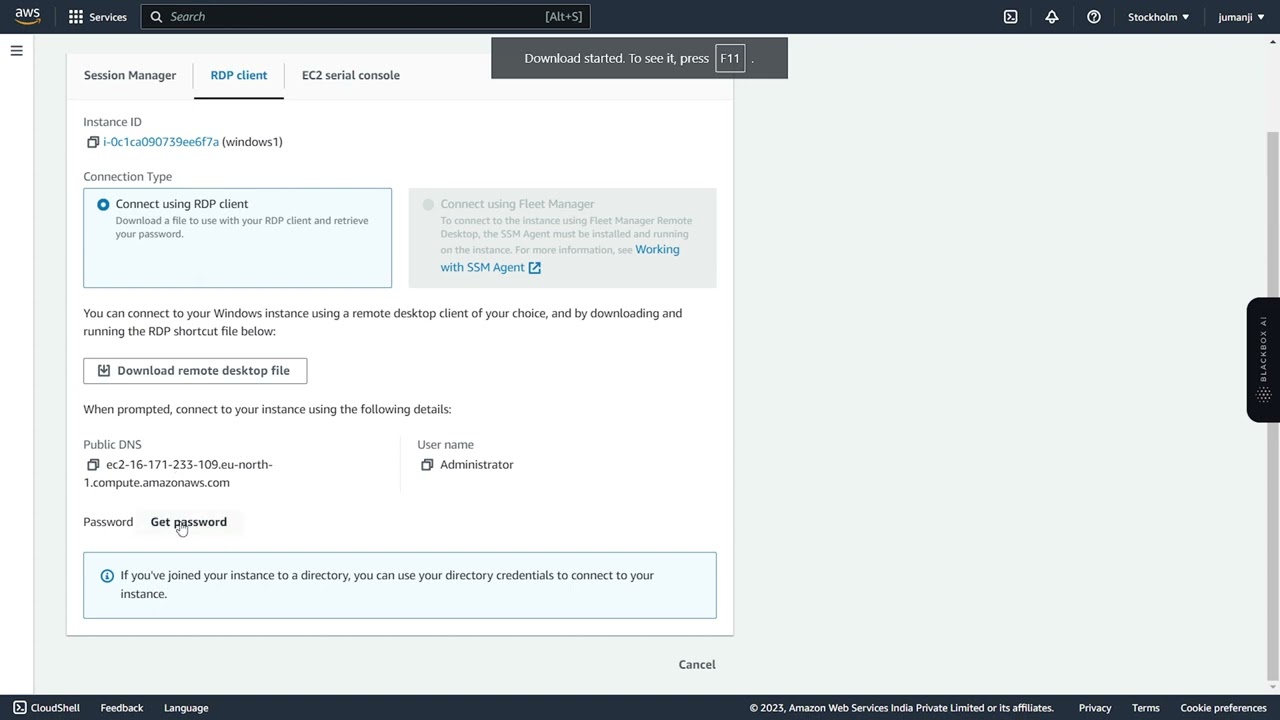Open the Blackbox AI side widget
The width and height of the screenshot is (1280, 720).
[x=1263, y=360]
